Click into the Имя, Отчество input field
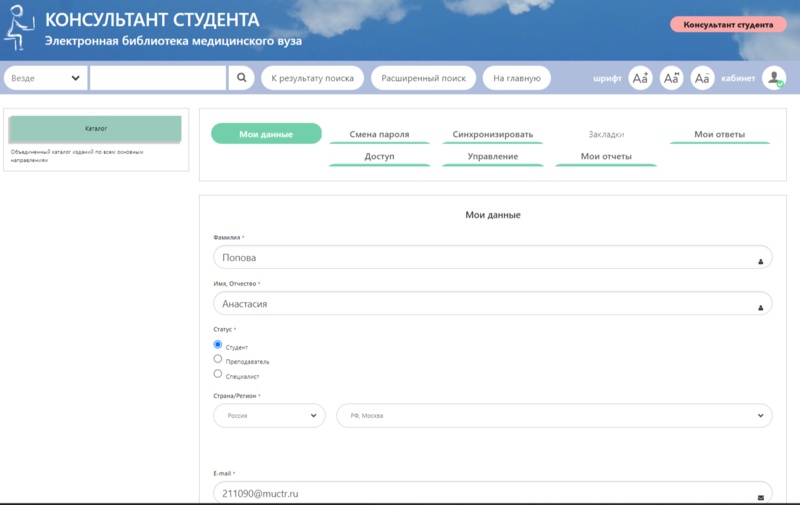Screen dimensions: 800x505 point(480,304)
